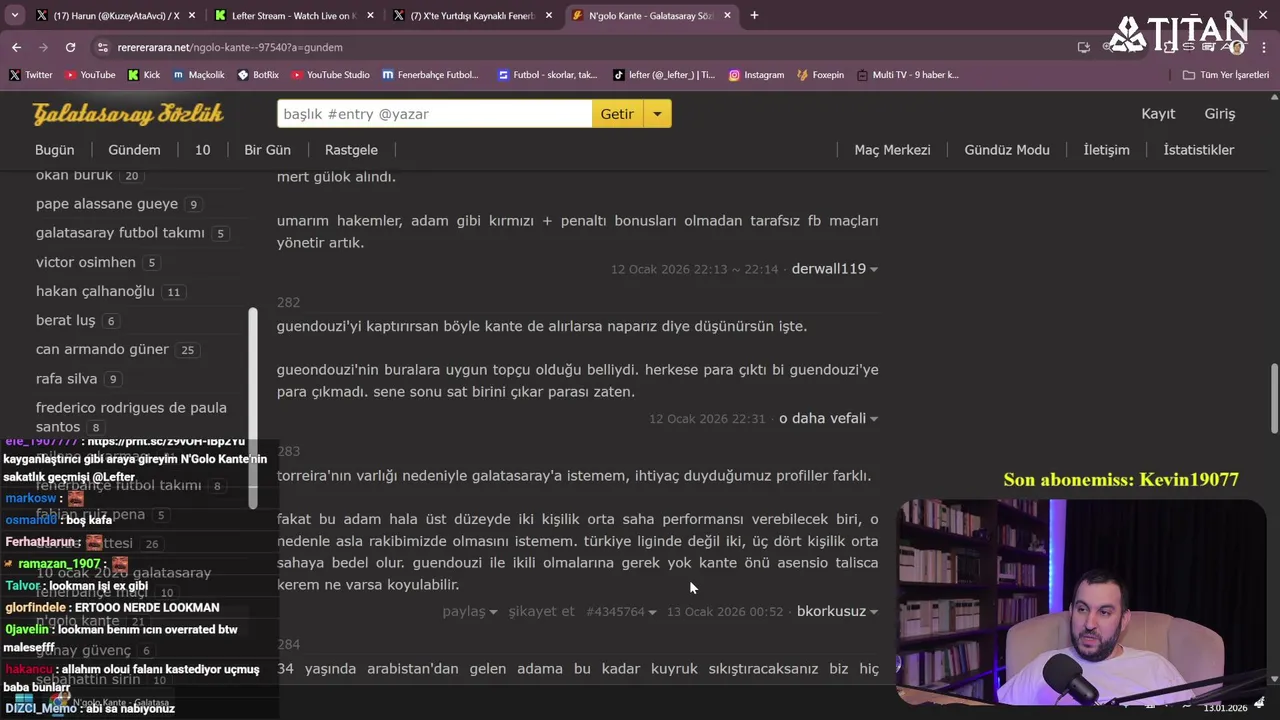This screenshot has height=720, width=1280.
Task: Open the Giriş link
Action: click(x=1219, y=114)
